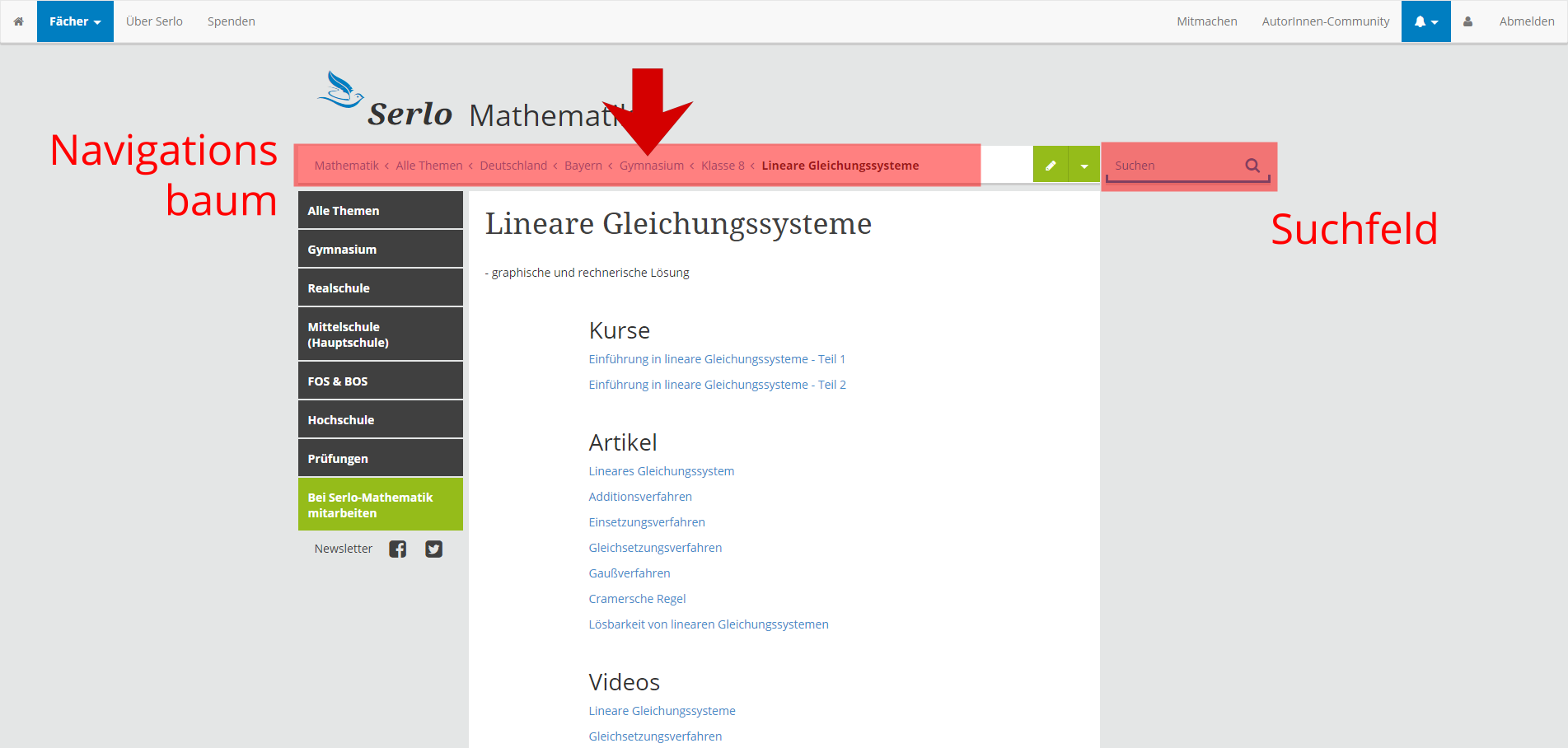Open Gymnasium in the sidebar
The width and height of the screenshot is (1568, 748).
(x=381, y=249)
